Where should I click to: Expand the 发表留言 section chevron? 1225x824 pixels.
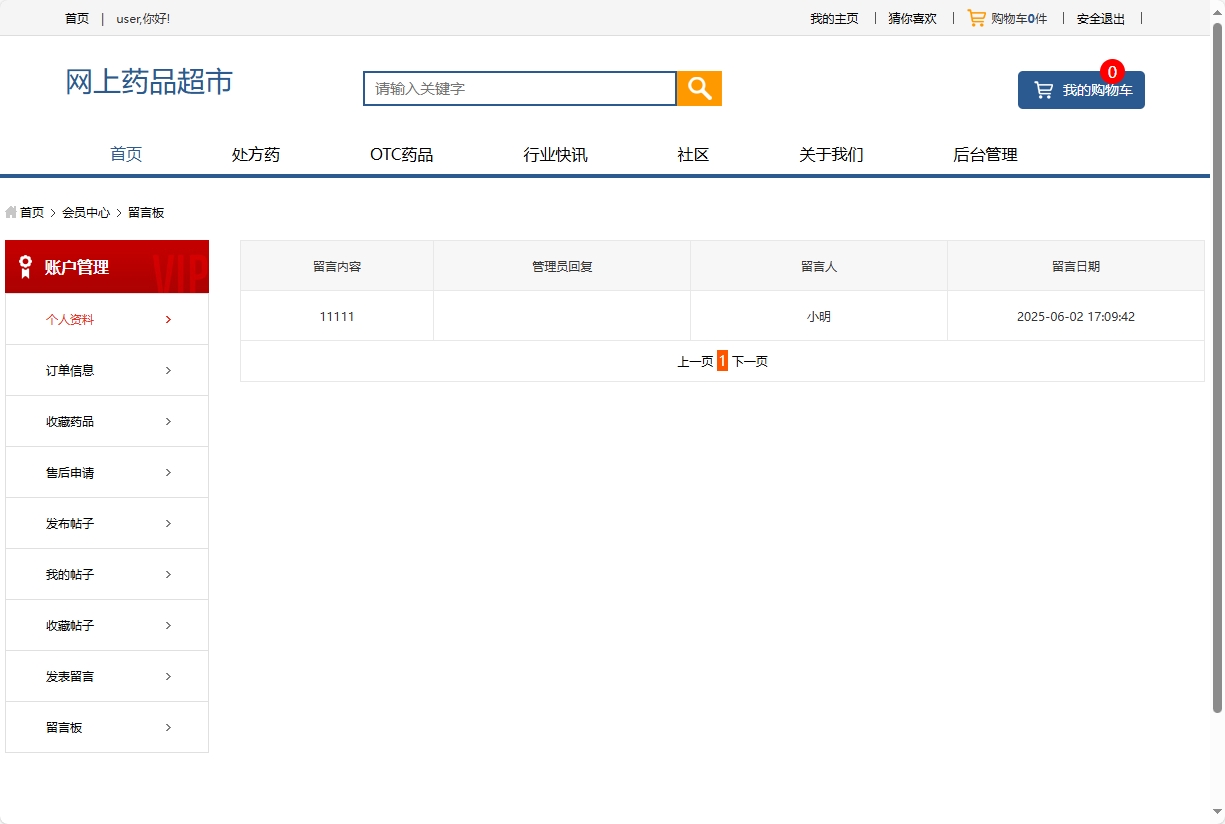[x=167, y=675]
